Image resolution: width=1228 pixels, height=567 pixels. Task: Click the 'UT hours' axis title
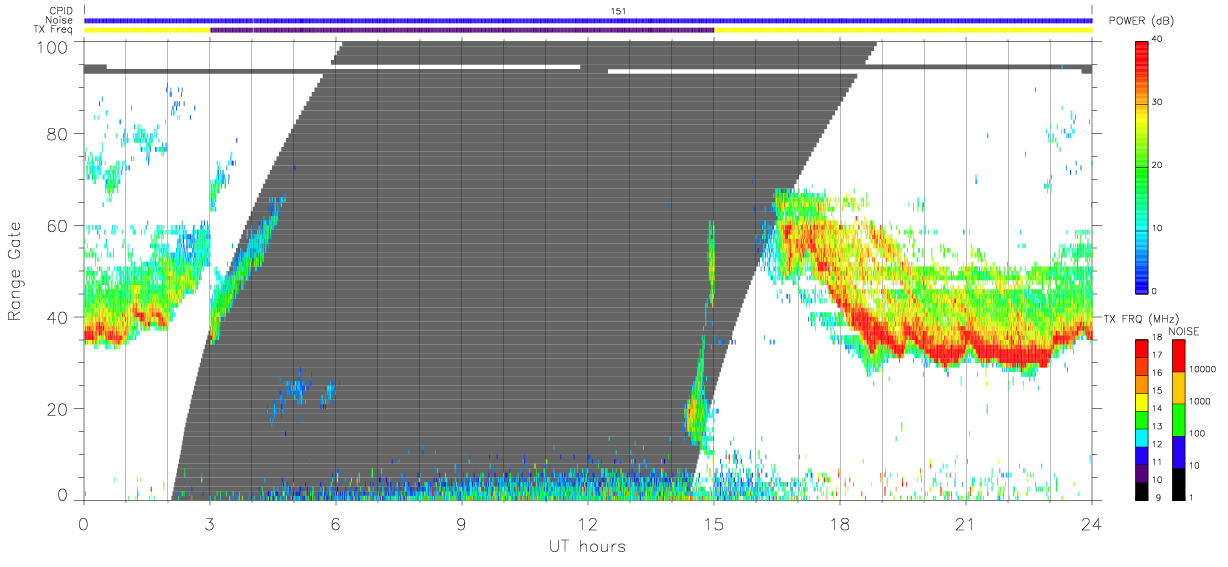pyautogui.click(x=587, y=546)
